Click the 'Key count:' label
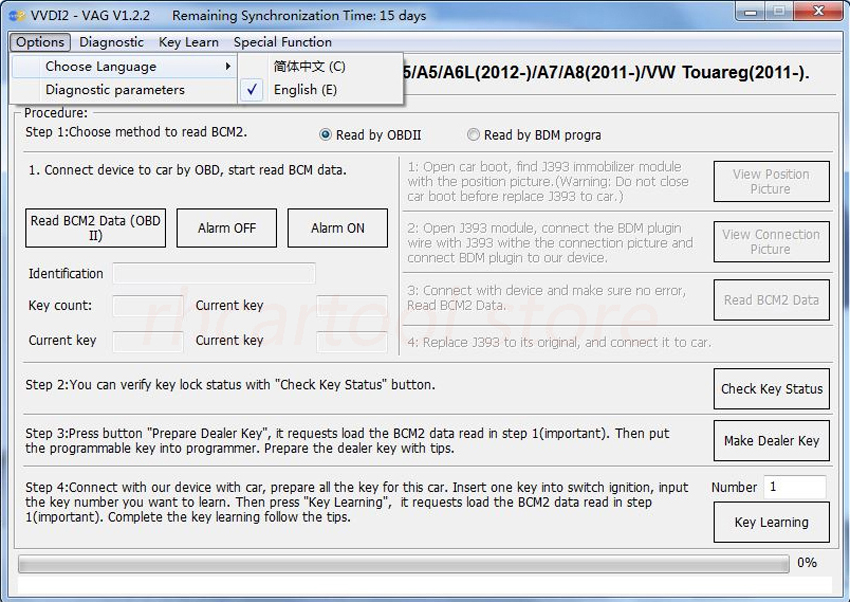 coord(60,306)
